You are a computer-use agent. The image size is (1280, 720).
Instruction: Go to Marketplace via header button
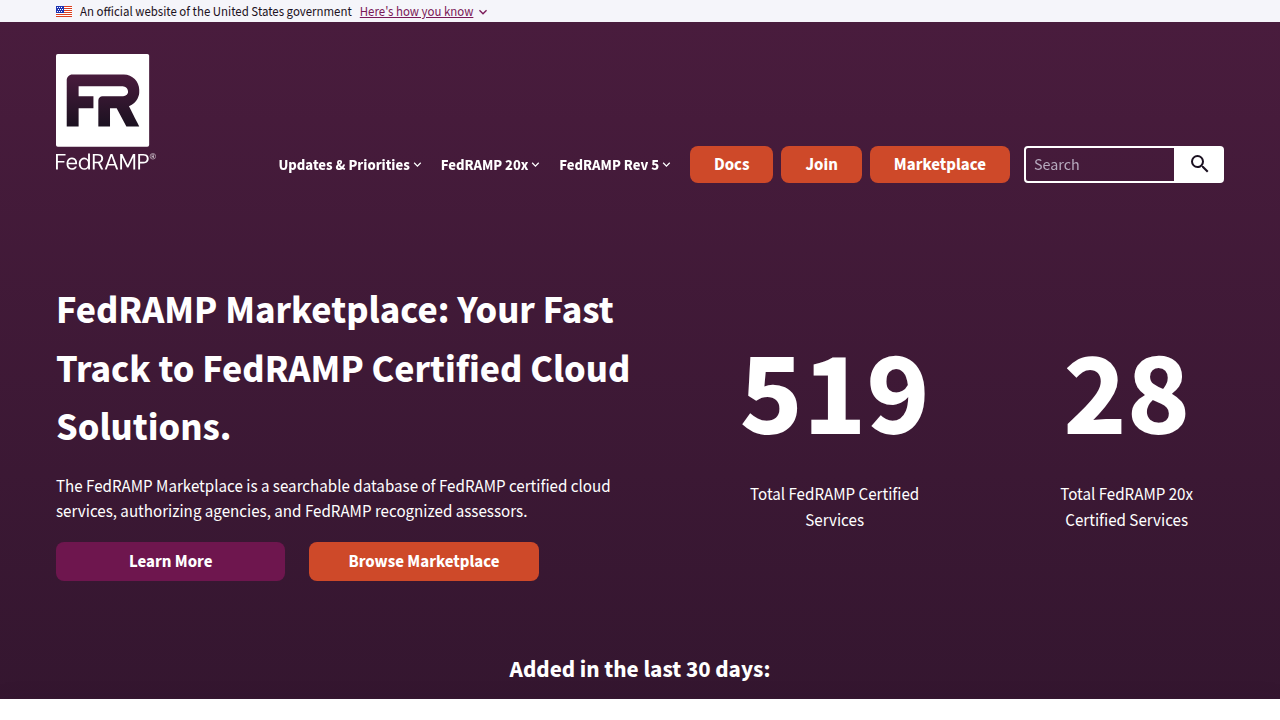pos(940,165)
